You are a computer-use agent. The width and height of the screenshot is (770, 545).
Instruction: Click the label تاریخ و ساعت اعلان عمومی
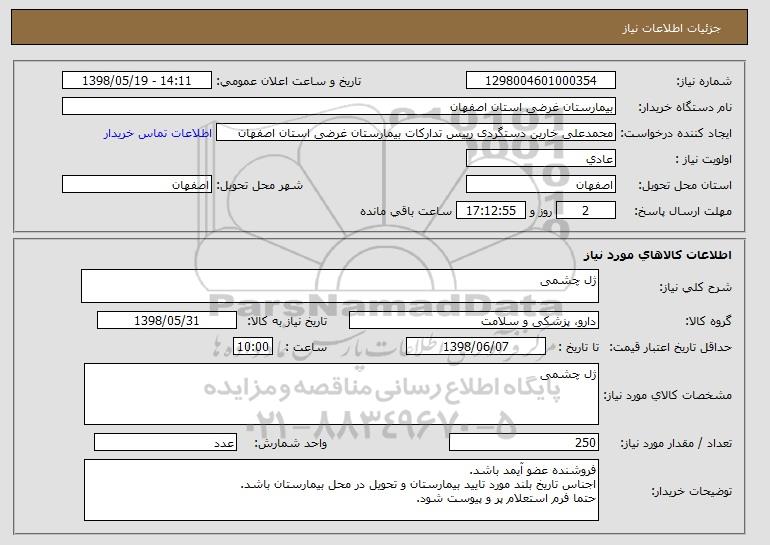pos(289,81)
